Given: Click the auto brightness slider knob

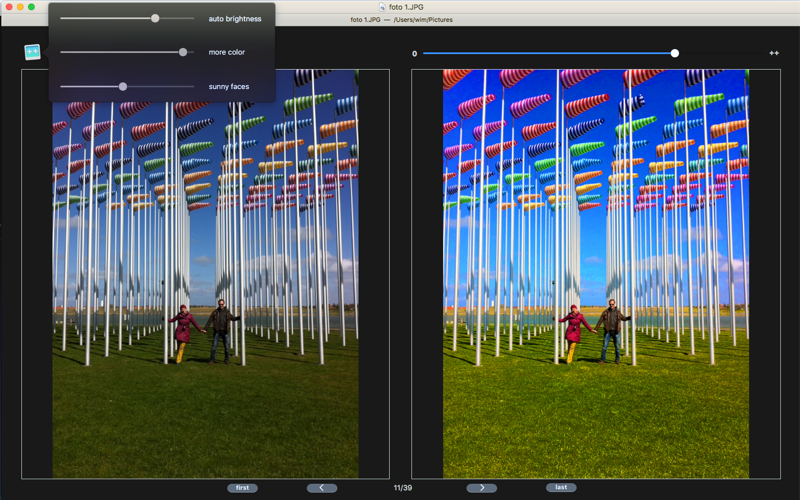Looking at the screenshot, I should [155, 18].
